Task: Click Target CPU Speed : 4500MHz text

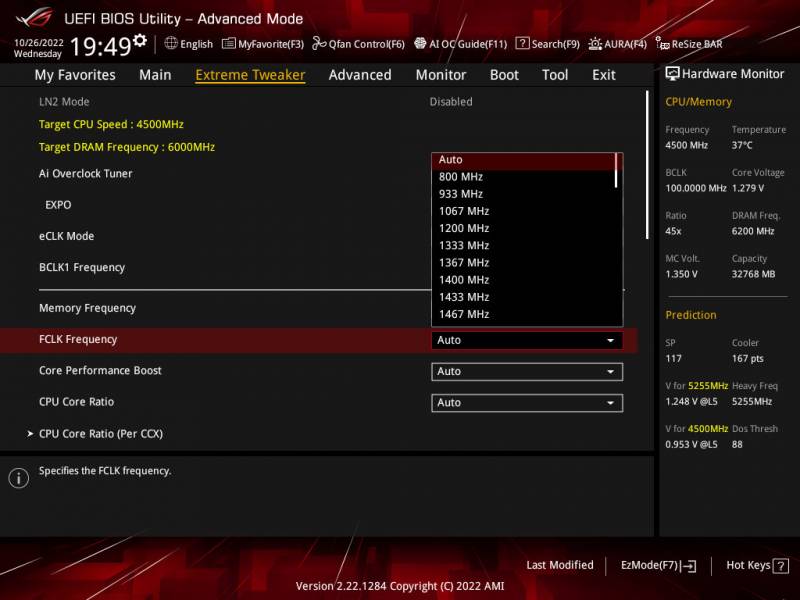Action: click(x=111, y=124)
